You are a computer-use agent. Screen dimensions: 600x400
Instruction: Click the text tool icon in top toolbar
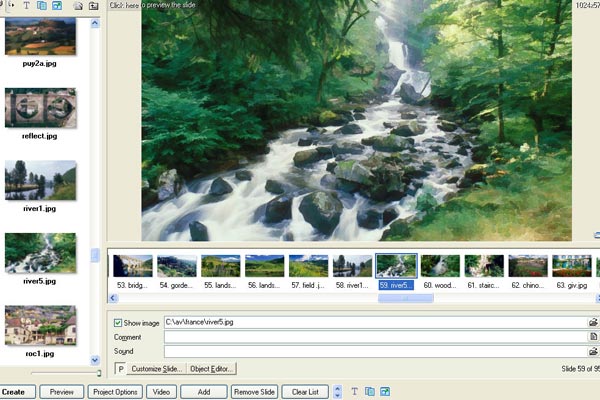26,6
